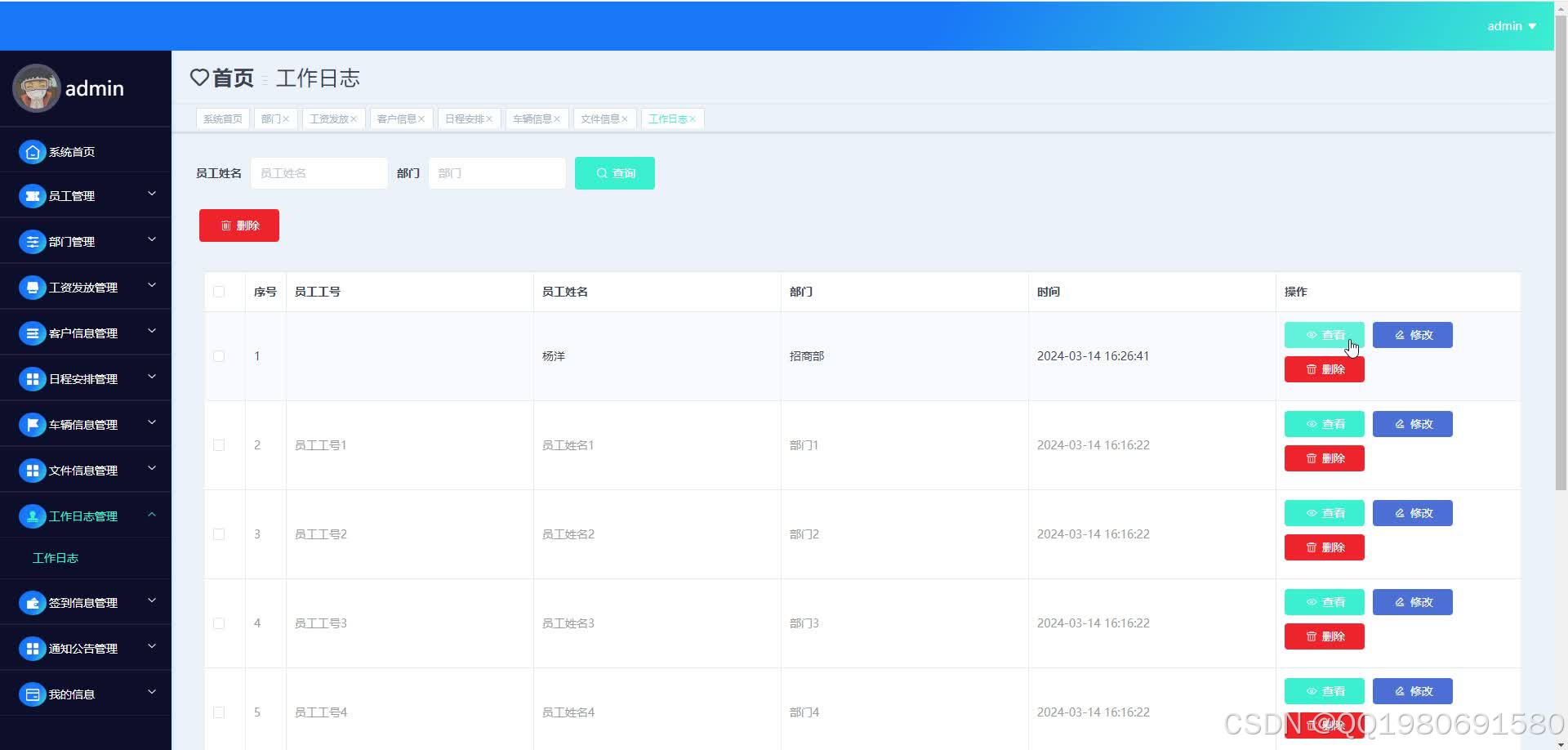Click 修改 for row 员工姓名2
This screenshot has width=1568, height=750.
[x=1412, y=513]
